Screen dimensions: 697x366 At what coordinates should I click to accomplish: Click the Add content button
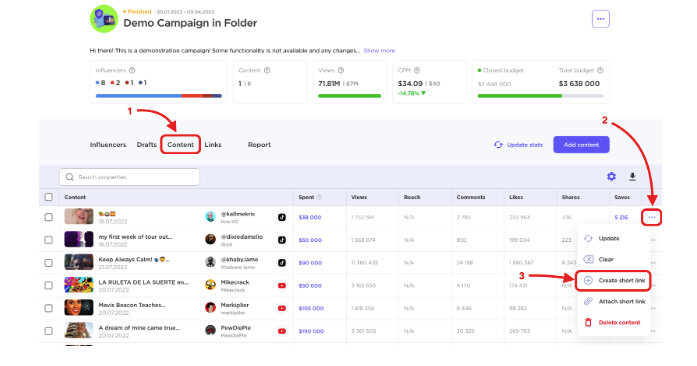pos(581,145)
